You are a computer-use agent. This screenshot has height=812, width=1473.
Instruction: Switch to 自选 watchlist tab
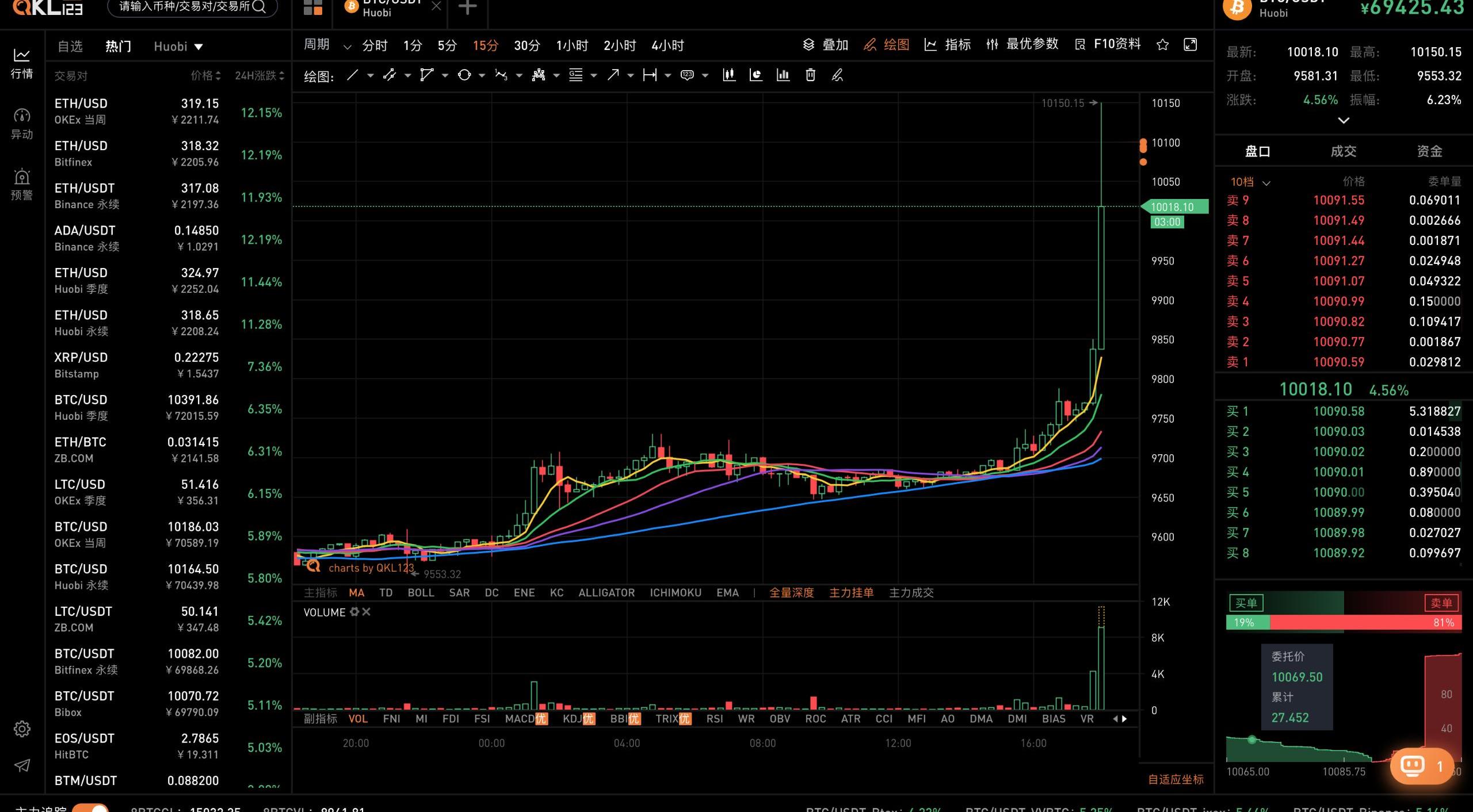tap(70, 47)
